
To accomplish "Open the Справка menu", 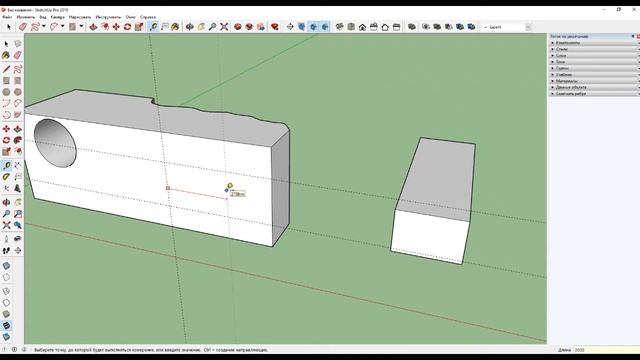I will click(148, 17).
